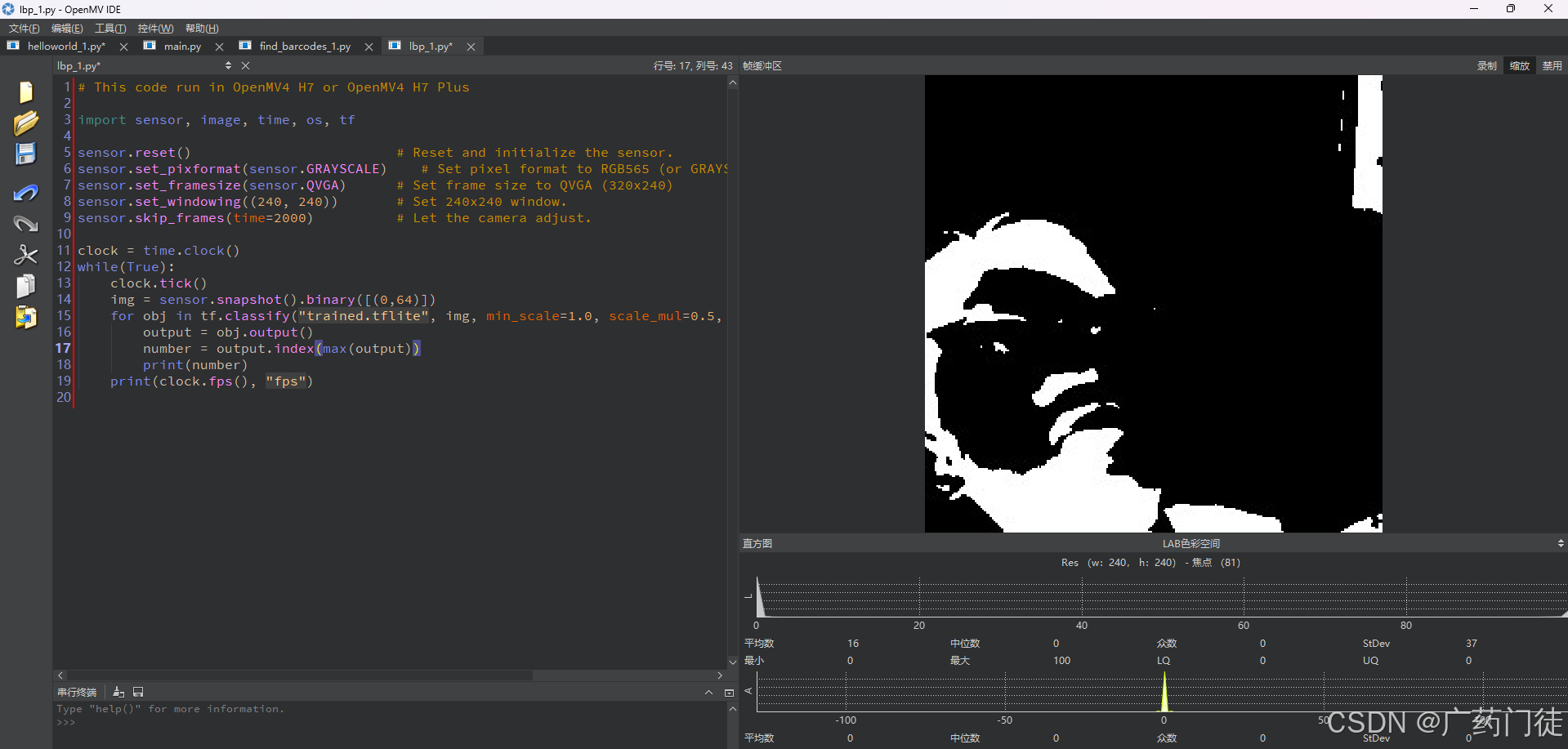Cut selected code using the scissors icon
The image size is (1568, 749).
click(25, 255)
